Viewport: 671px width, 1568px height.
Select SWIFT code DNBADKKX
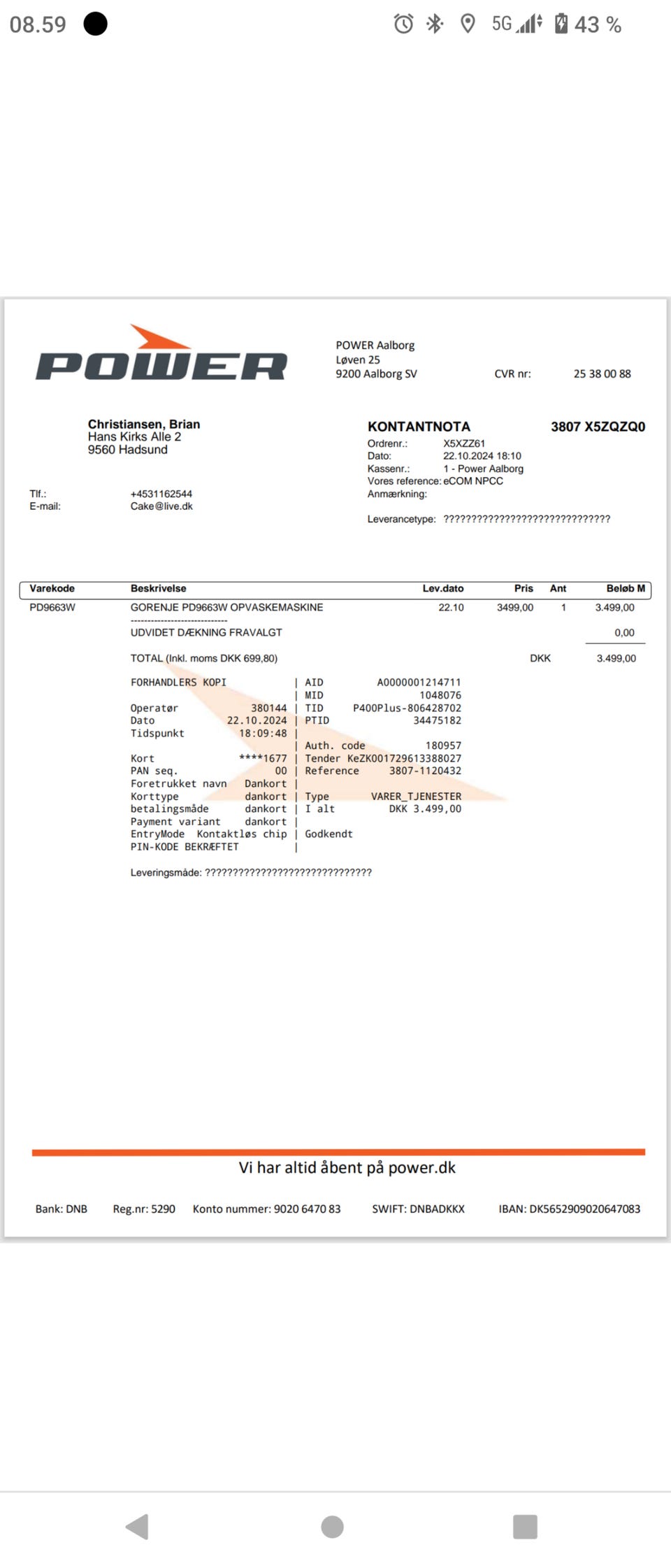(419, 1209)
